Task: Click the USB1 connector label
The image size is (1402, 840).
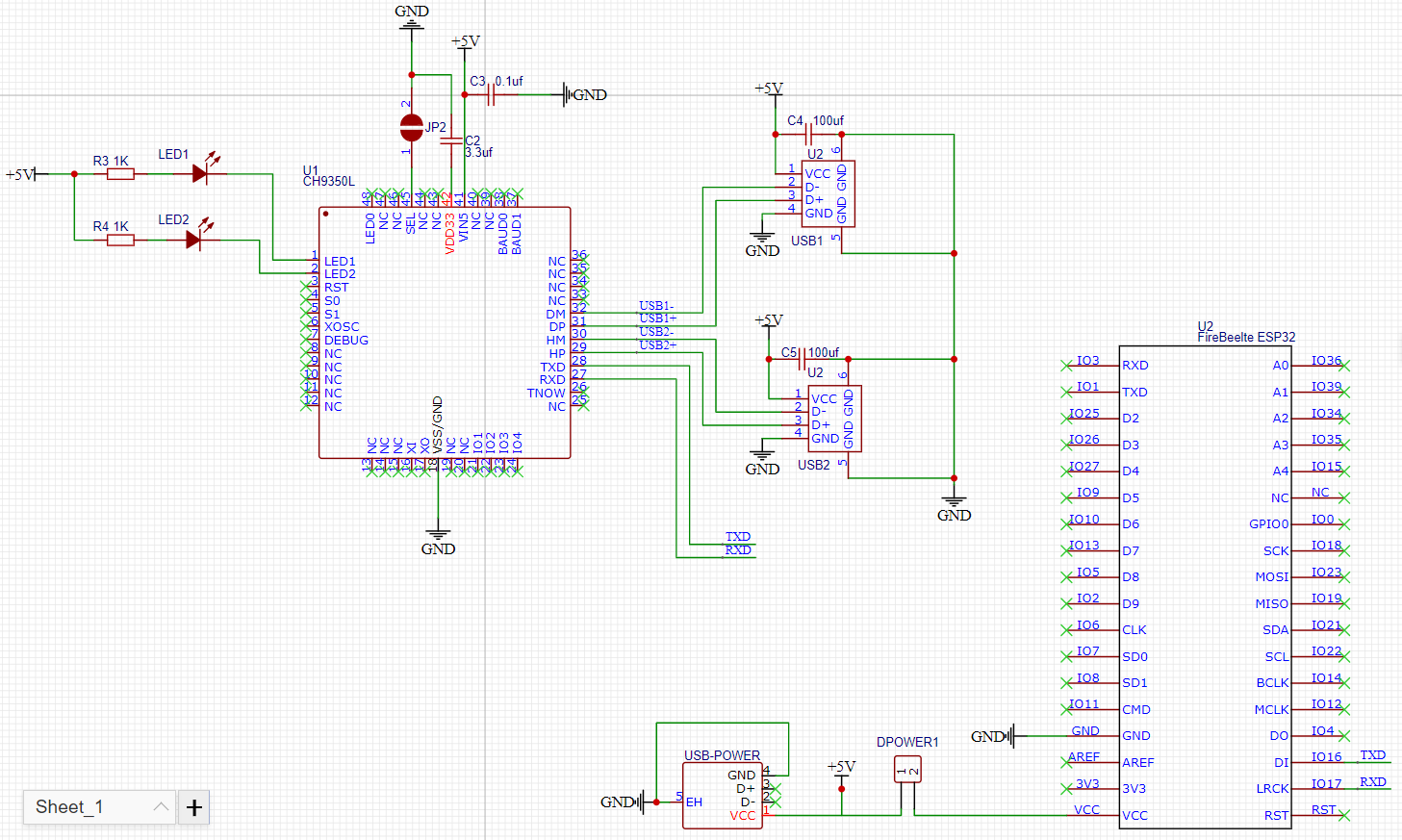Action: coord(806,241)
